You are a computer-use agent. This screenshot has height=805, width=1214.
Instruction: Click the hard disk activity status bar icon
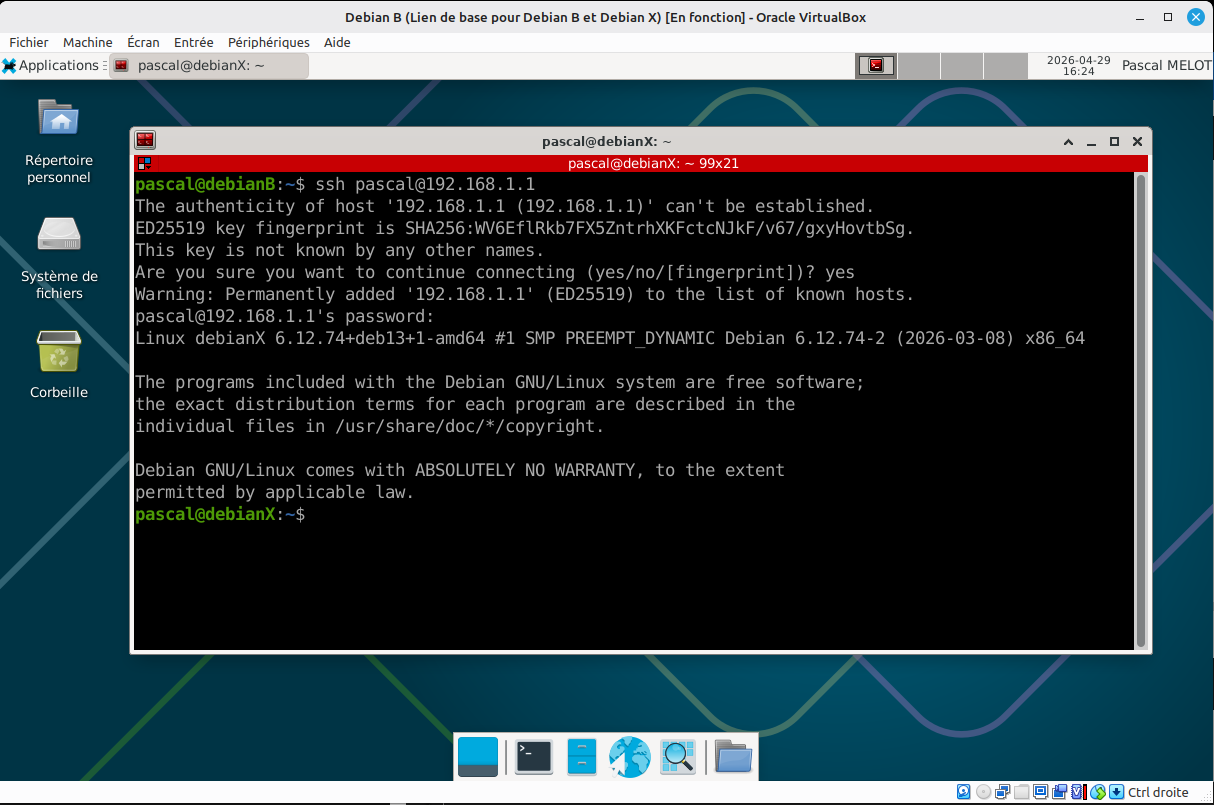tap(964, 792)
